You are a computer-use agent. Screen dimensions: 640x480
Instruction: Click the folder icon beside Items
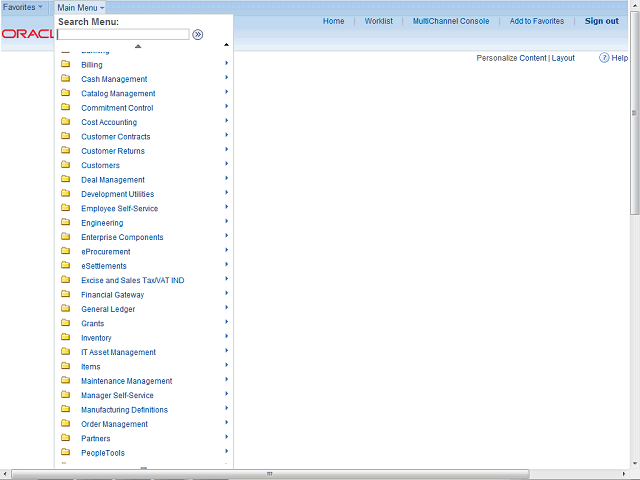pyautogui.click(x=65, y=366)
